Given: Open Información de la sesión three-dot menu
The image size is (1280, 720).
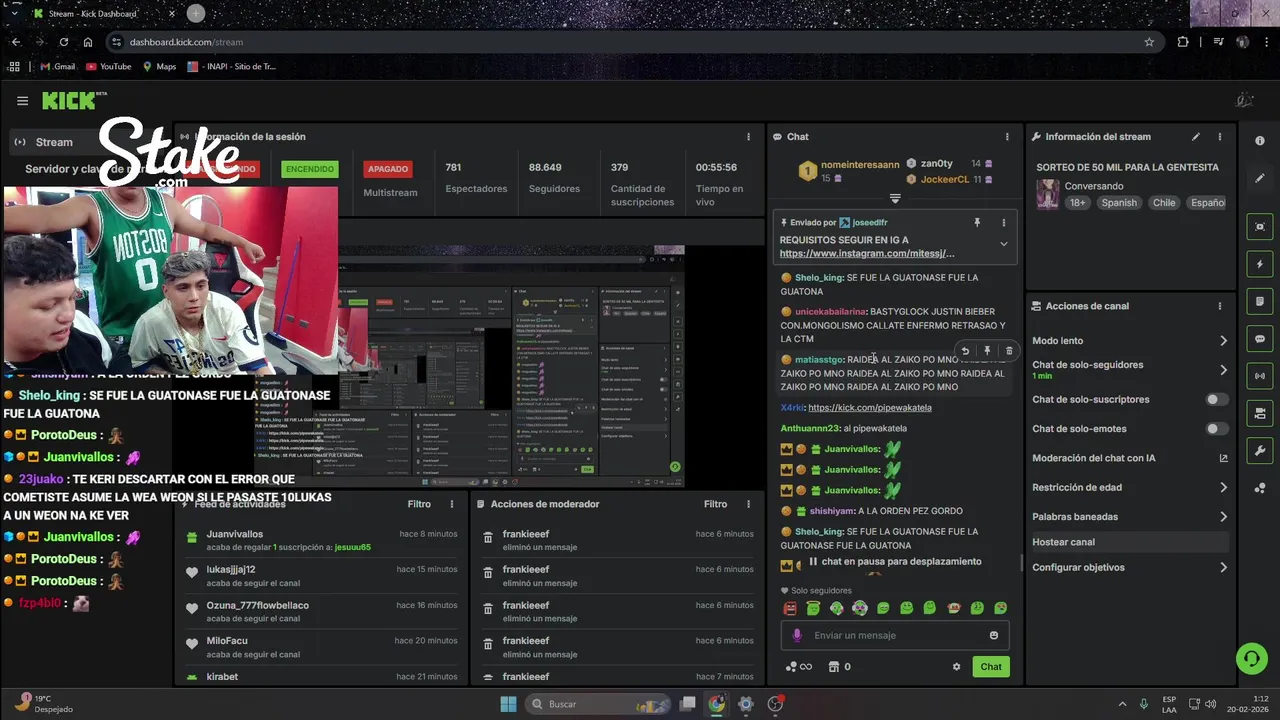Looking at the screenshot, I should point(748,137).
